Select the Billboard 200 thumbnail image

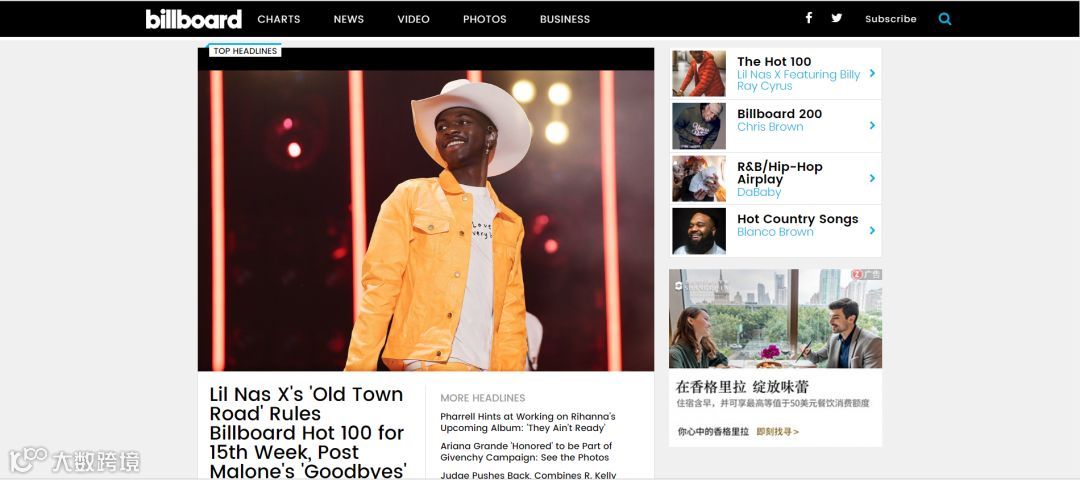[698, 125]
